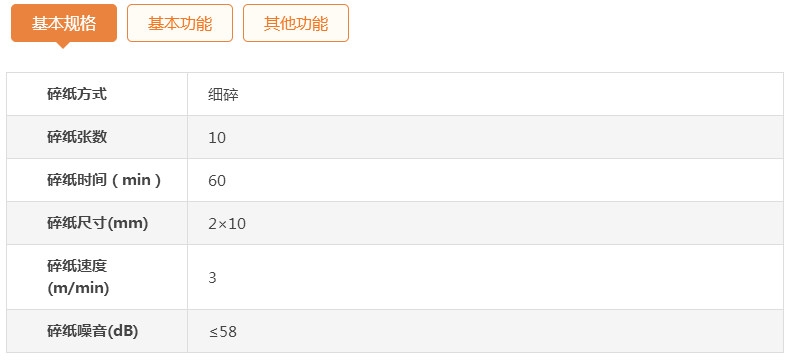Viewport: 788px width, 364px height.
Task: Select the 基本规格 tab
Action: click(64, 23)
